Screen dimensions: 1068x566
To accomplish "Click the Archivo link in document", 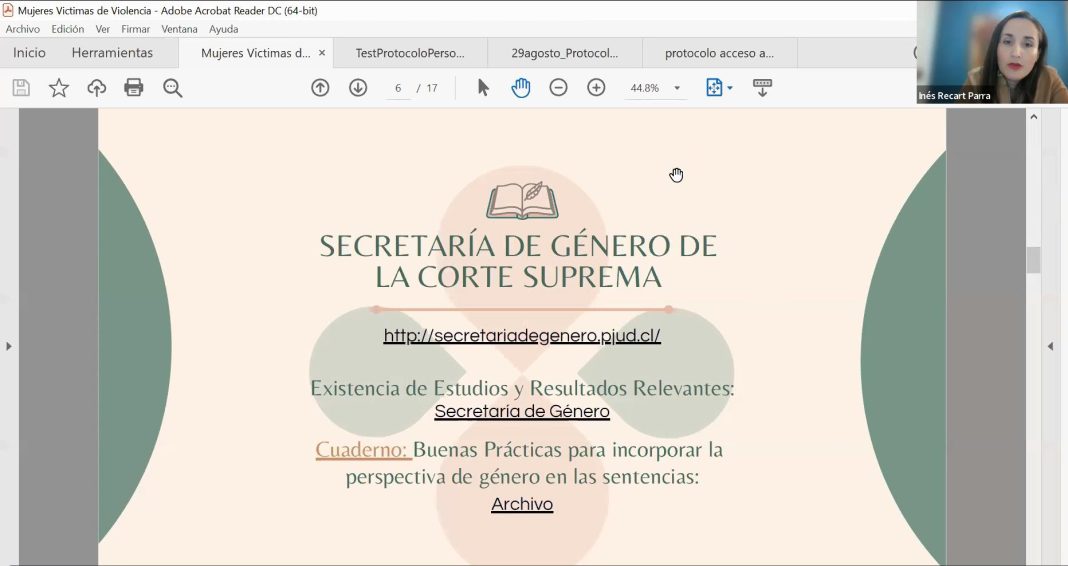I will pyautogui.click(x=522, y=505).
